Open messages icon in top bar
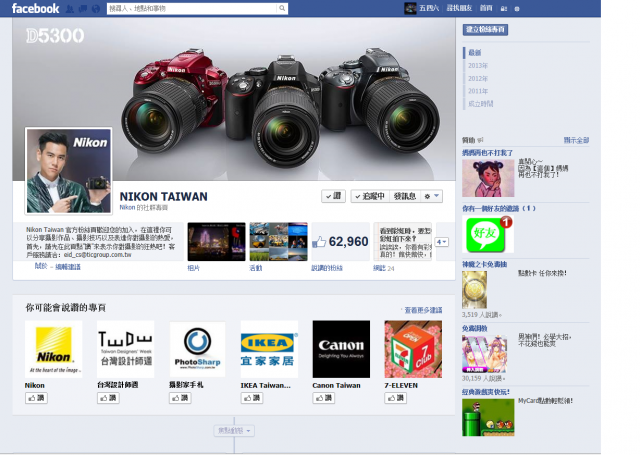This screenshot has height=455, width=640. click(x=83, y=9)
